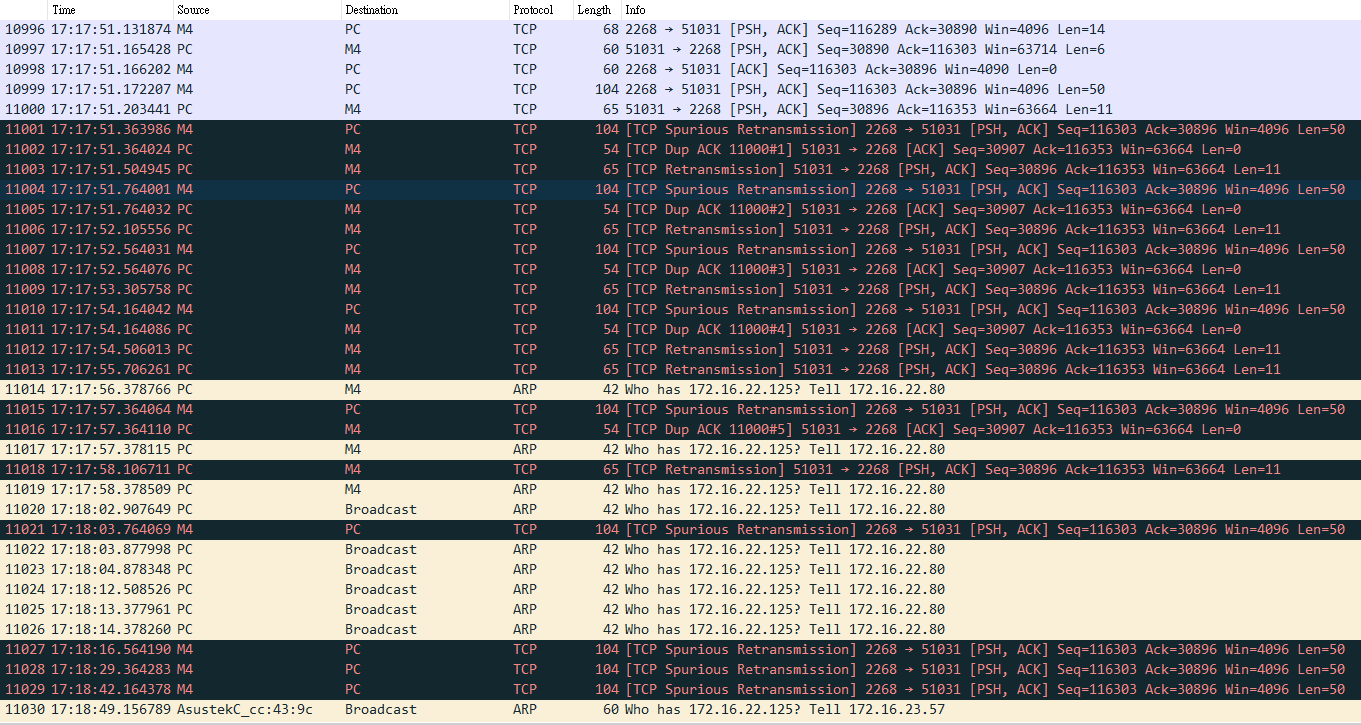Select Spurious Retransmission packet 11027

click(x=680, y=650)
